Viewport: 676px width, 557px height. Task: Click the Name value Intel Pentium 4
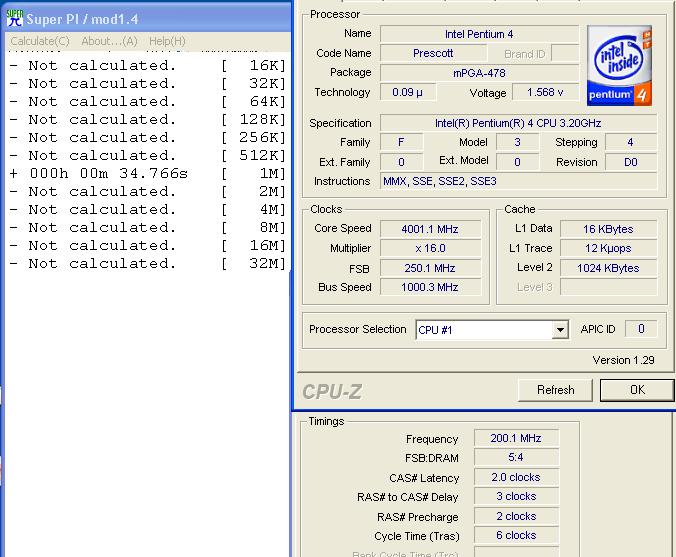point(479,34)
